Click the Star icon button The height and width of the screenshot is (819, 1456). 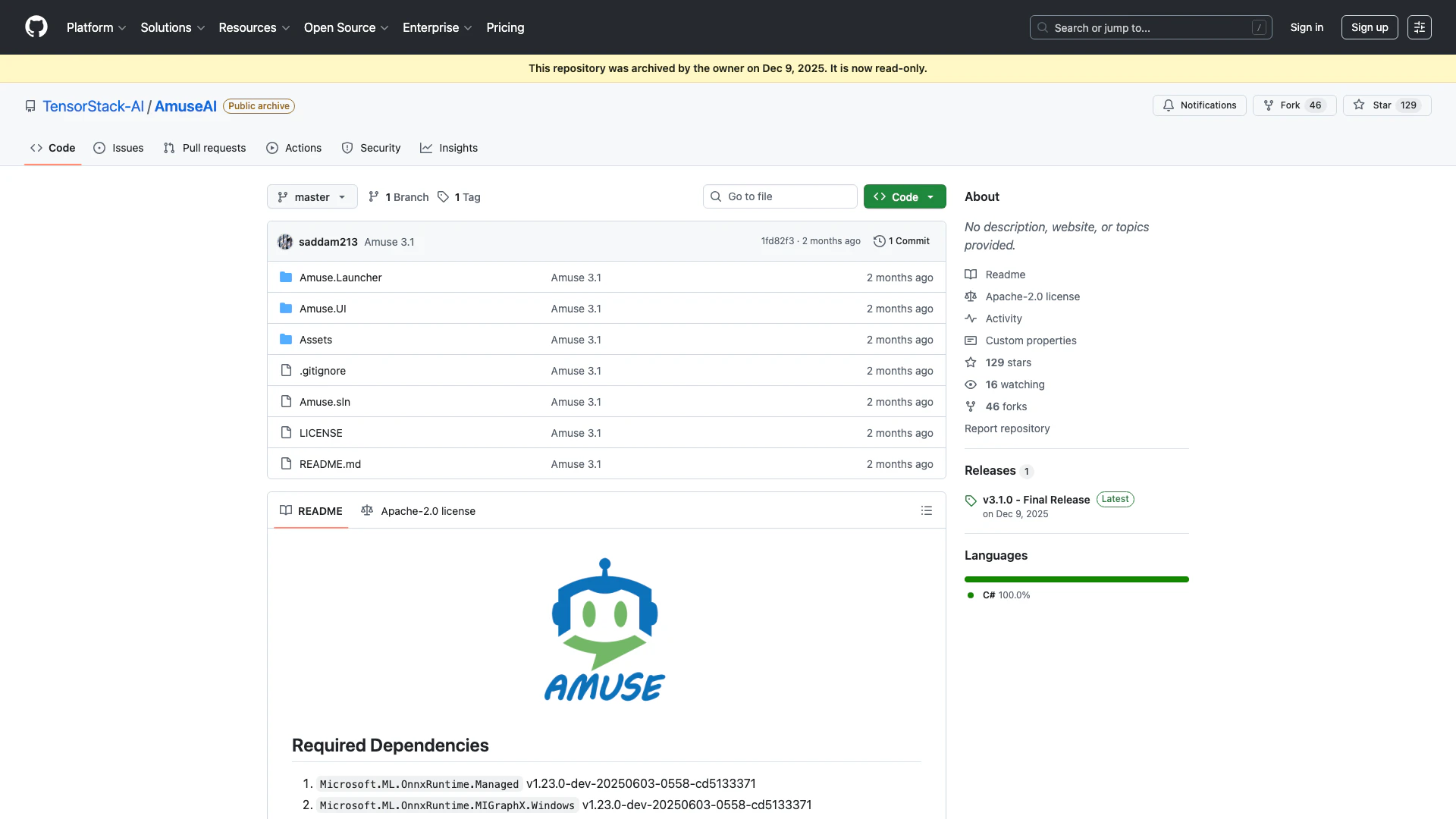pos(1359,105)
